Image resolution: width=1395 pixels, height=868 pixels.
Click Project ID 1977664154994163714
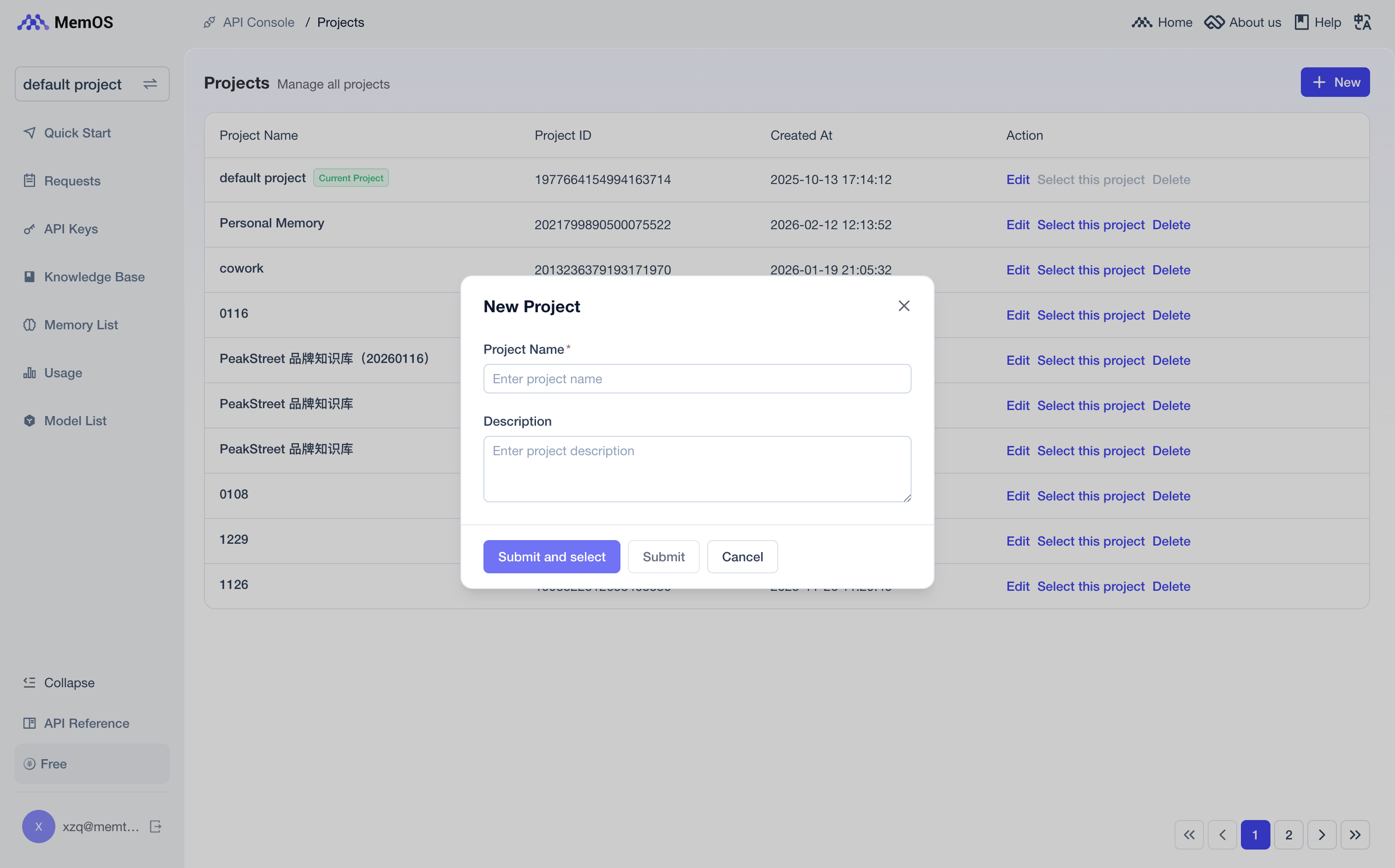602,180
